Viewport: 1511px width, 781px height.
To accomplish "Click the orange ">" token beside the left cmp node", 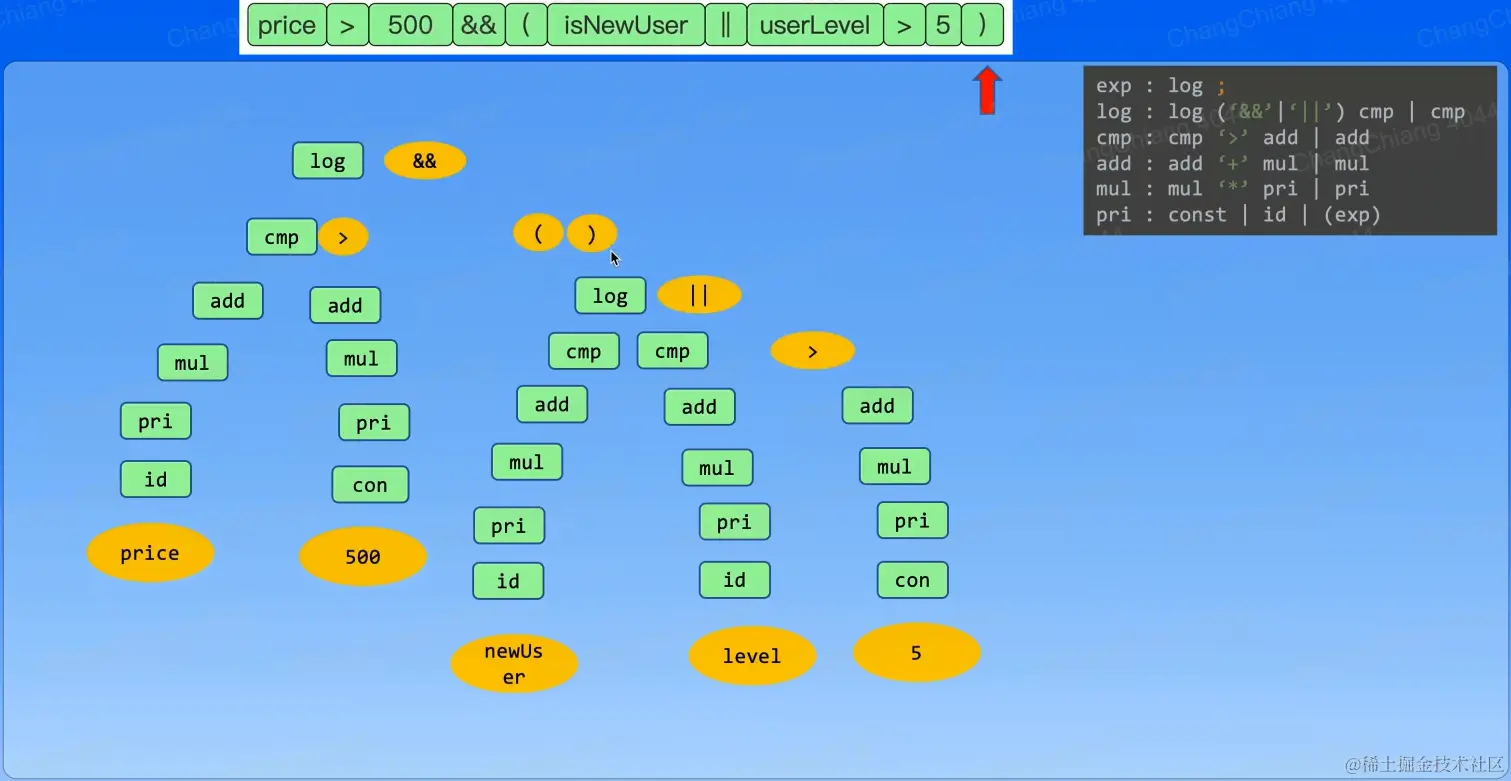I will (x=344, y=236).
